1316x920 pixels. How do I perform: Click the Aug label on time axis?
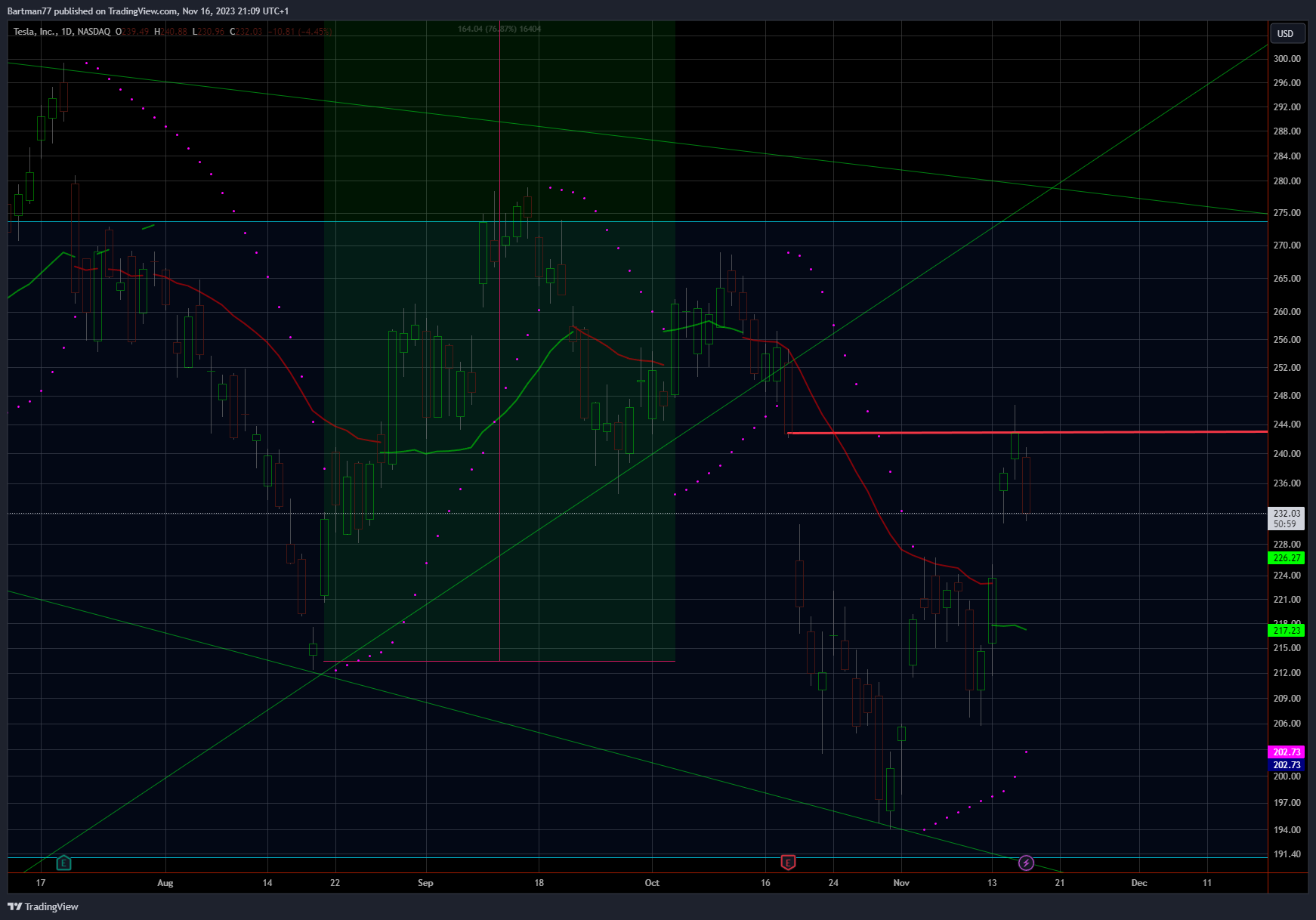pyautogui.click(x=165, y=883)
